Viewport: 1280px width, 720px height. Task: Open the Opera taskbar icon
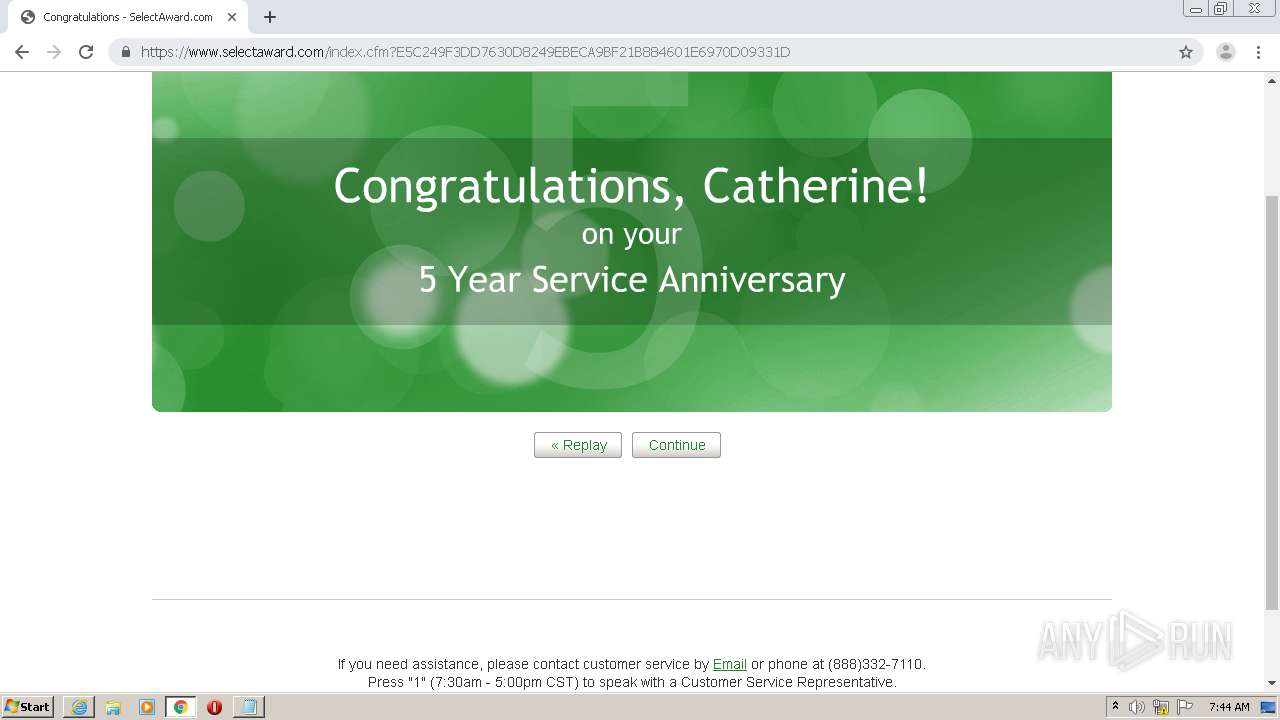click(x=214, y=707)
